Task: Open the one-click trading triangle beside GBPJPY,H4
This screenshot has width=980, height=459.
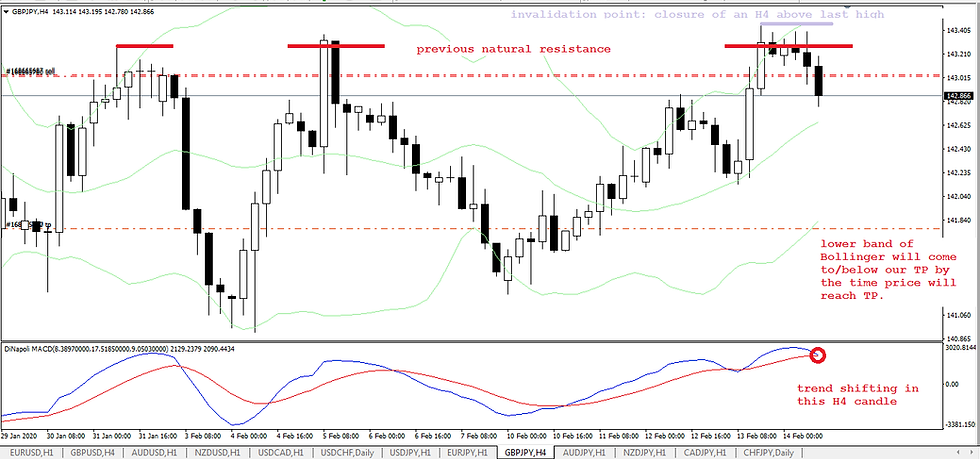Action: [x=5, y=12]
